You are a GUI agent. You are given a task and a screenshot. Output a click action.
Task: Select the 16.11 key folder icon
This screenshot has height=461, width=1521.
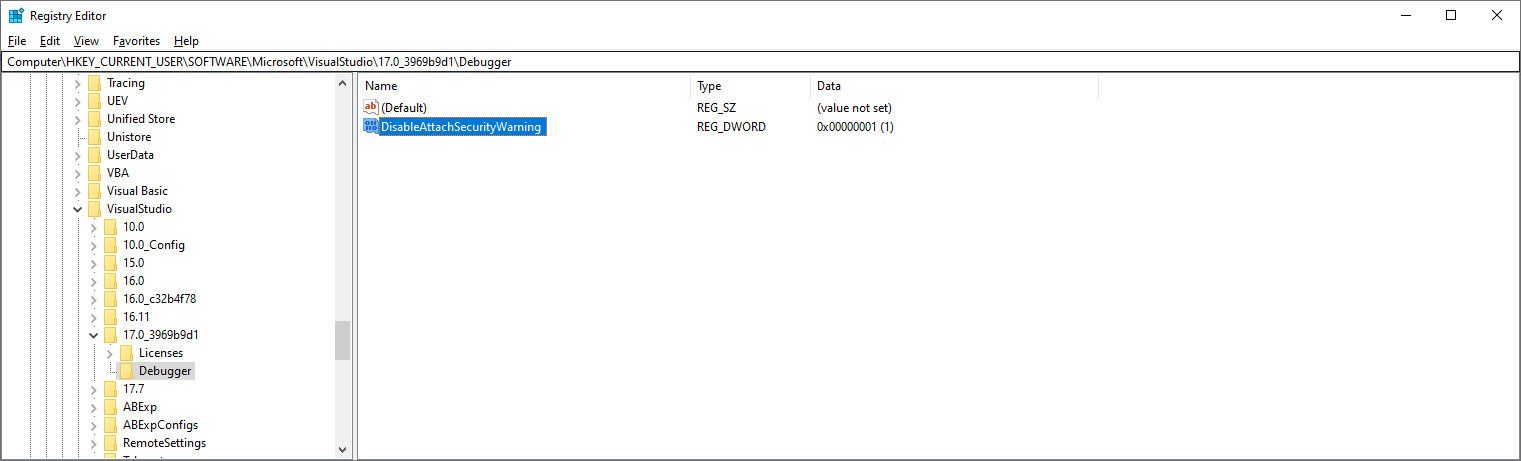(x=111, y=317)
